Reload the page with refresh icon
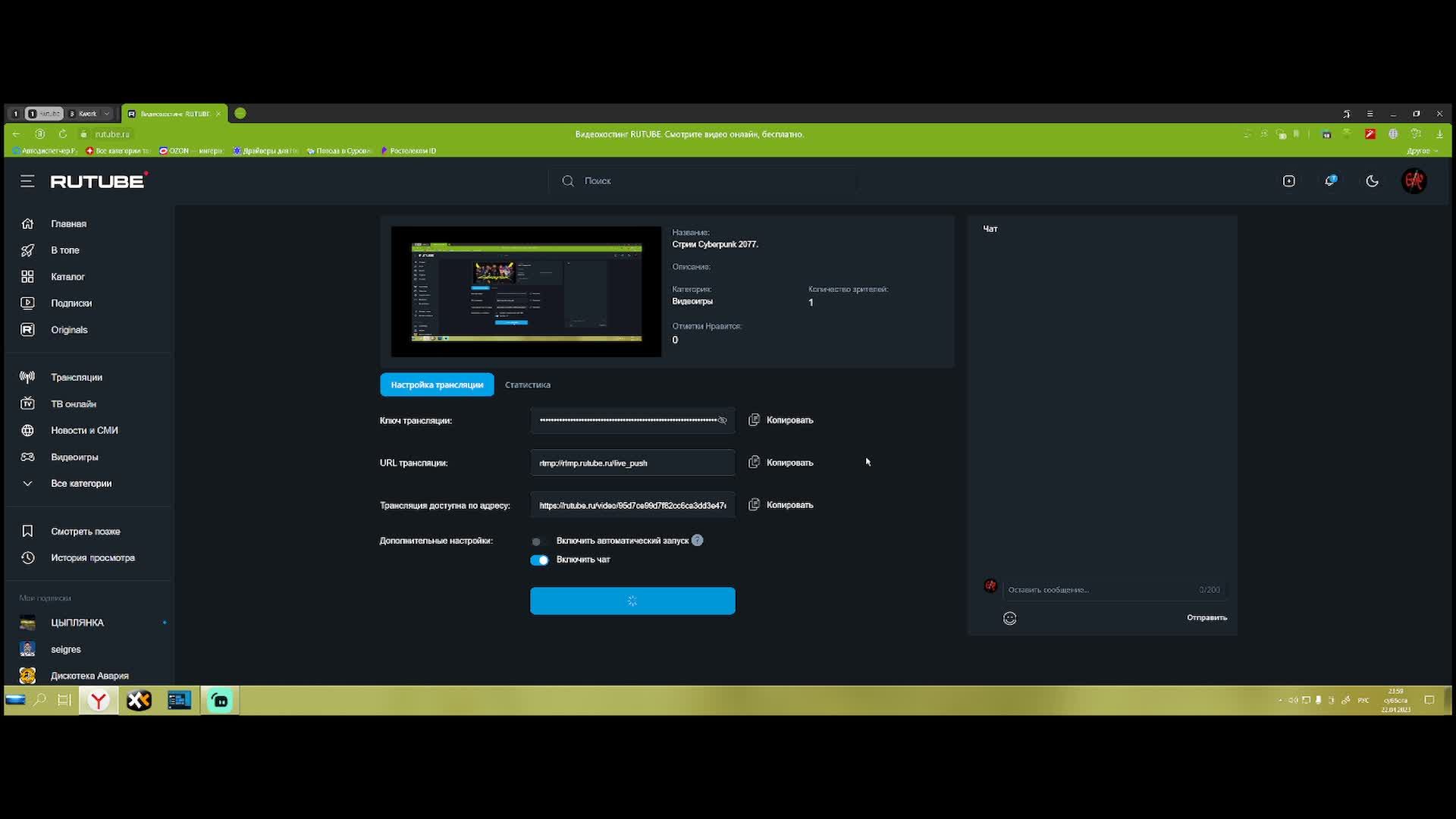The height and width of the screenshot is (819, 1456). tap(63, 134)
